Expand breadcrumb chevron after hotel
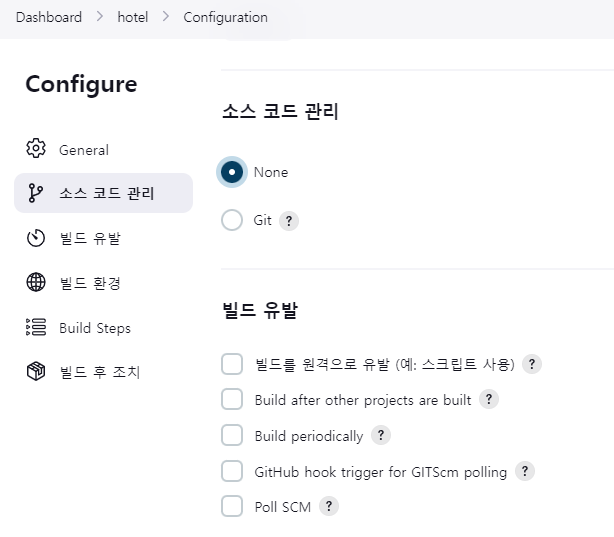The height and width of the screenshot is (537, 614). (166, 16)
